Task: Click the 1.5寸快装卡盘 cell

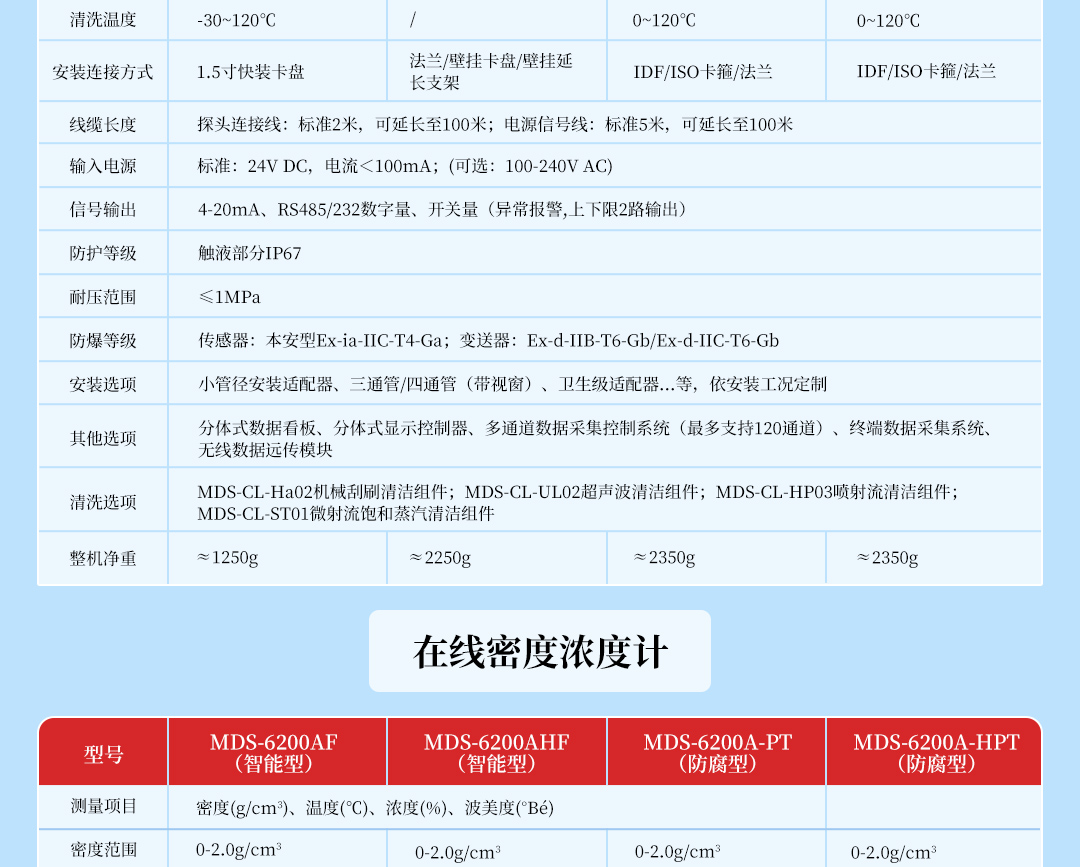Action: click(x=251, y=72)
